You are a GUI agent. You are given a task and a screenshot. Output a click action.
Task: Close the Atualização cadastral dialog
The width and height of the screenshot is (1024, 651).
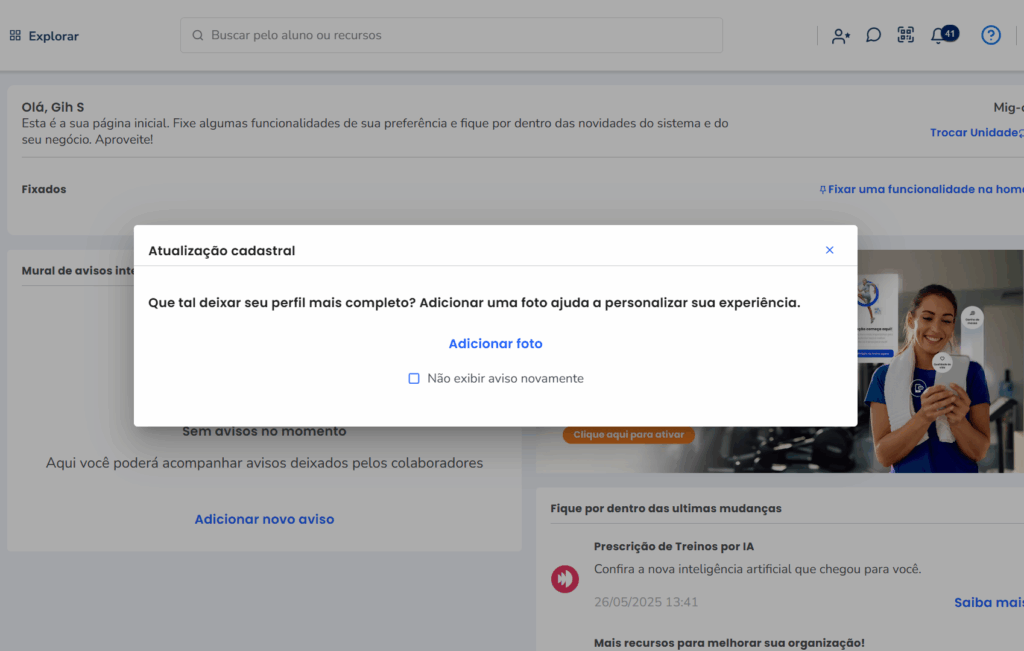click(829, 250)
